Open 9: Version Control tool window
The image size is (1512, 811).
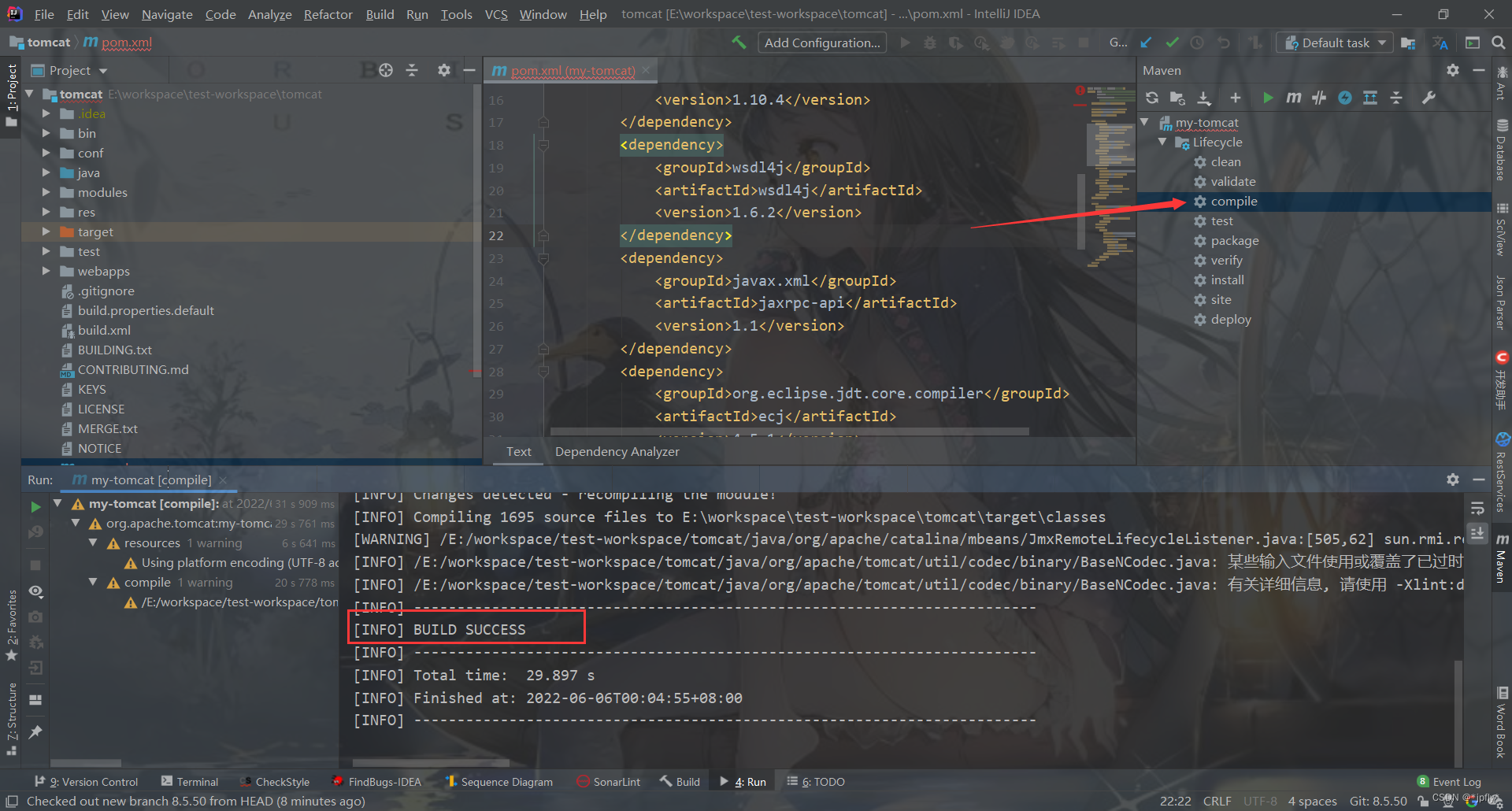click(87, 781)
